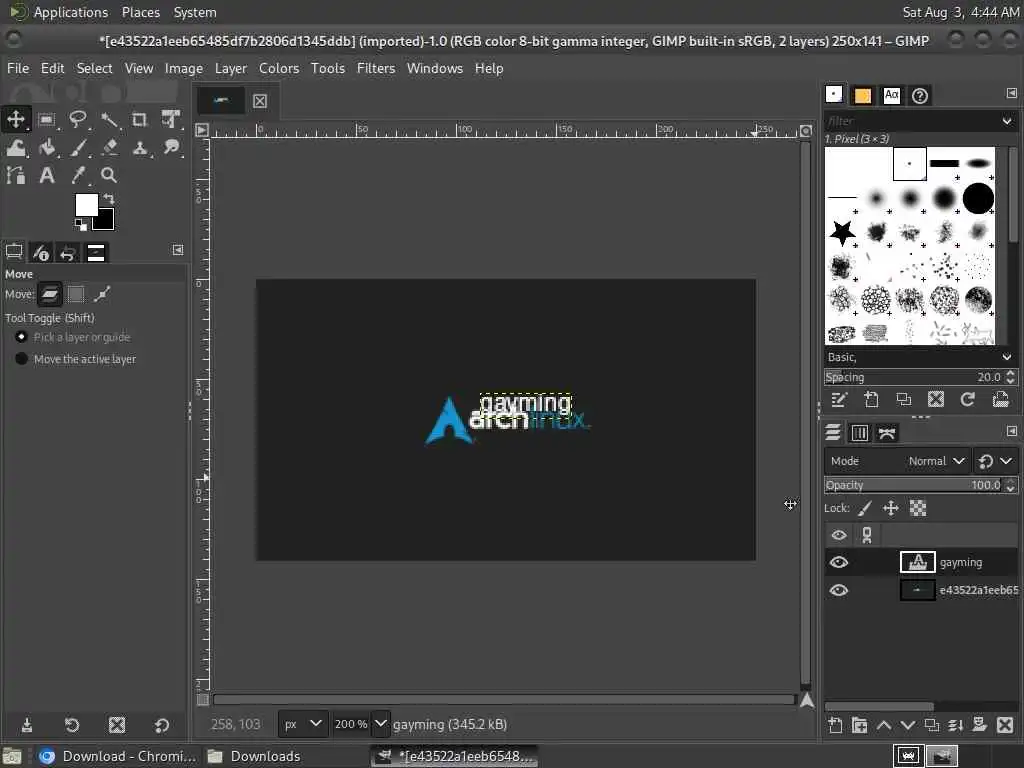Adjust the layer Opacity slider

pyautogui.click(x=914, y=485)
